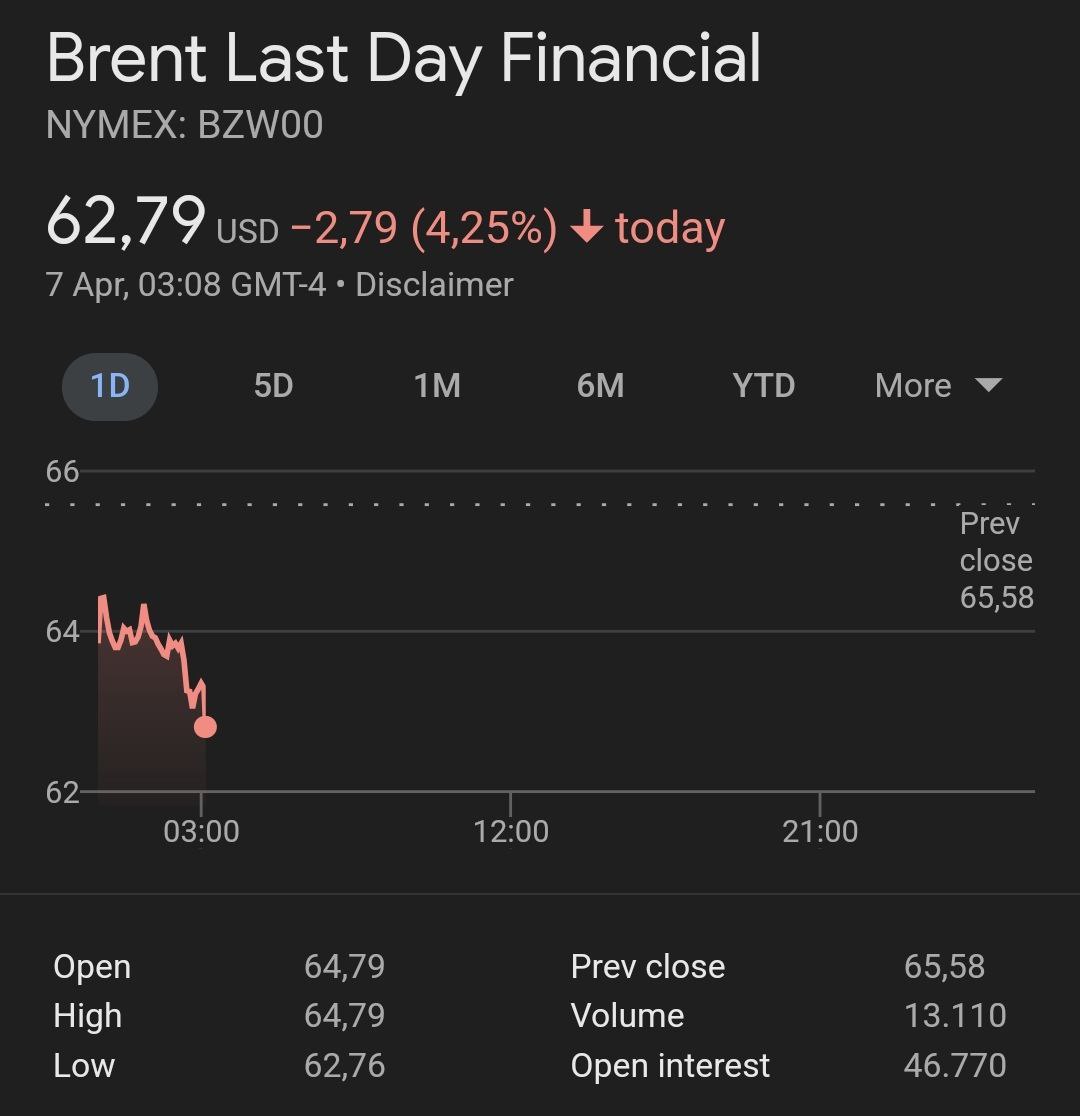Screen dimensions: 1080x1116
Task: Switch to the 5D chart range
Action: point(273,386)
